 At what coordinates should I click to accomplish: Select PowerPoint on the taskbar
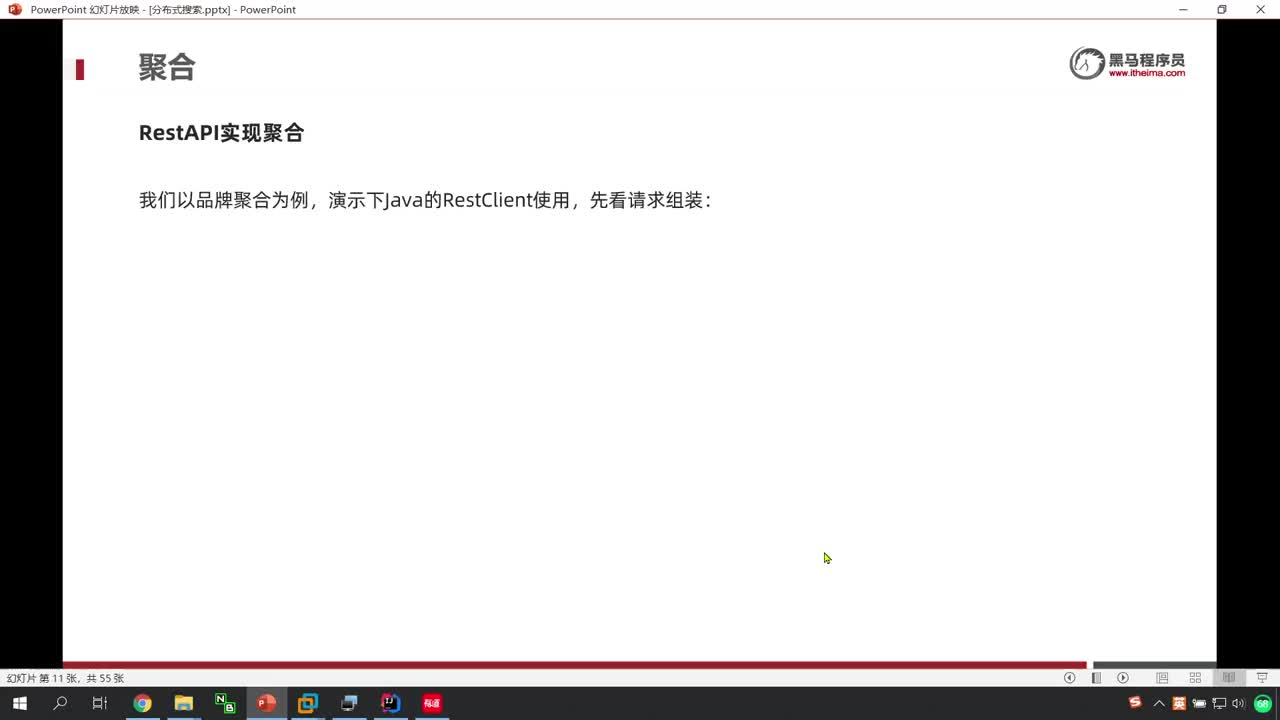click(266, 703)
